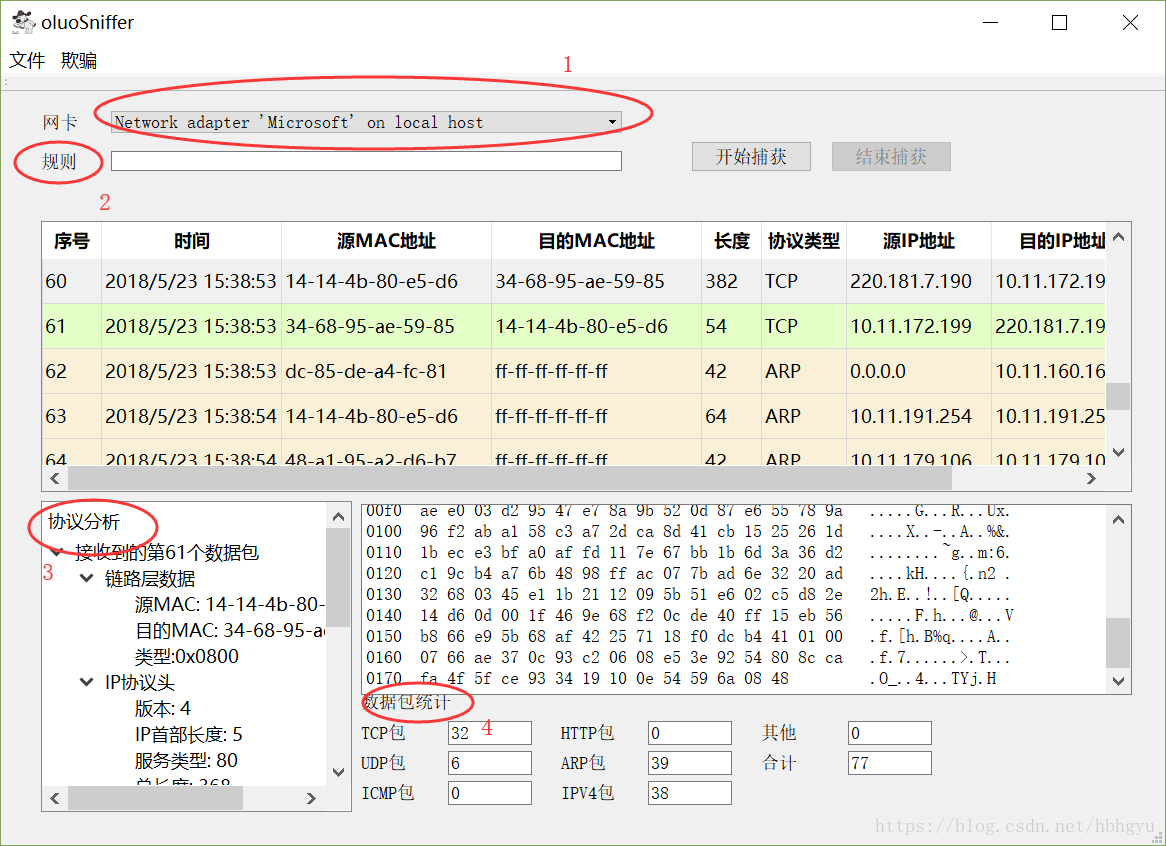
Task: Click the ICMP包 count field
Action: point(490,793)
